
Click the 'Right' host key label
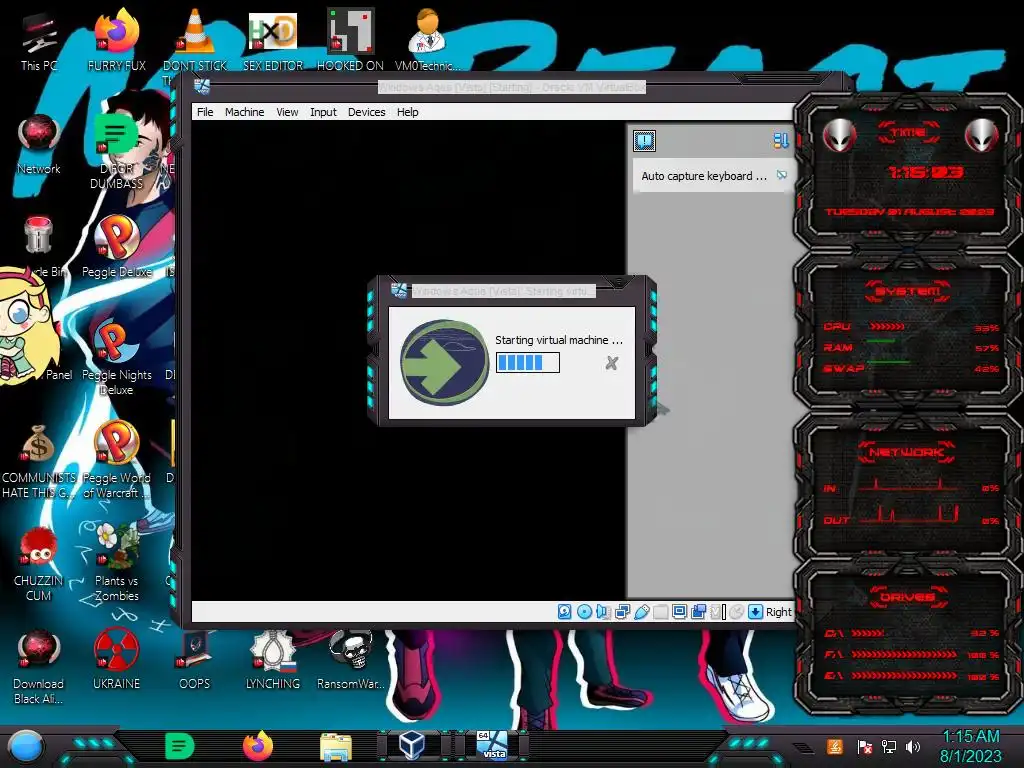coord(778,612)
